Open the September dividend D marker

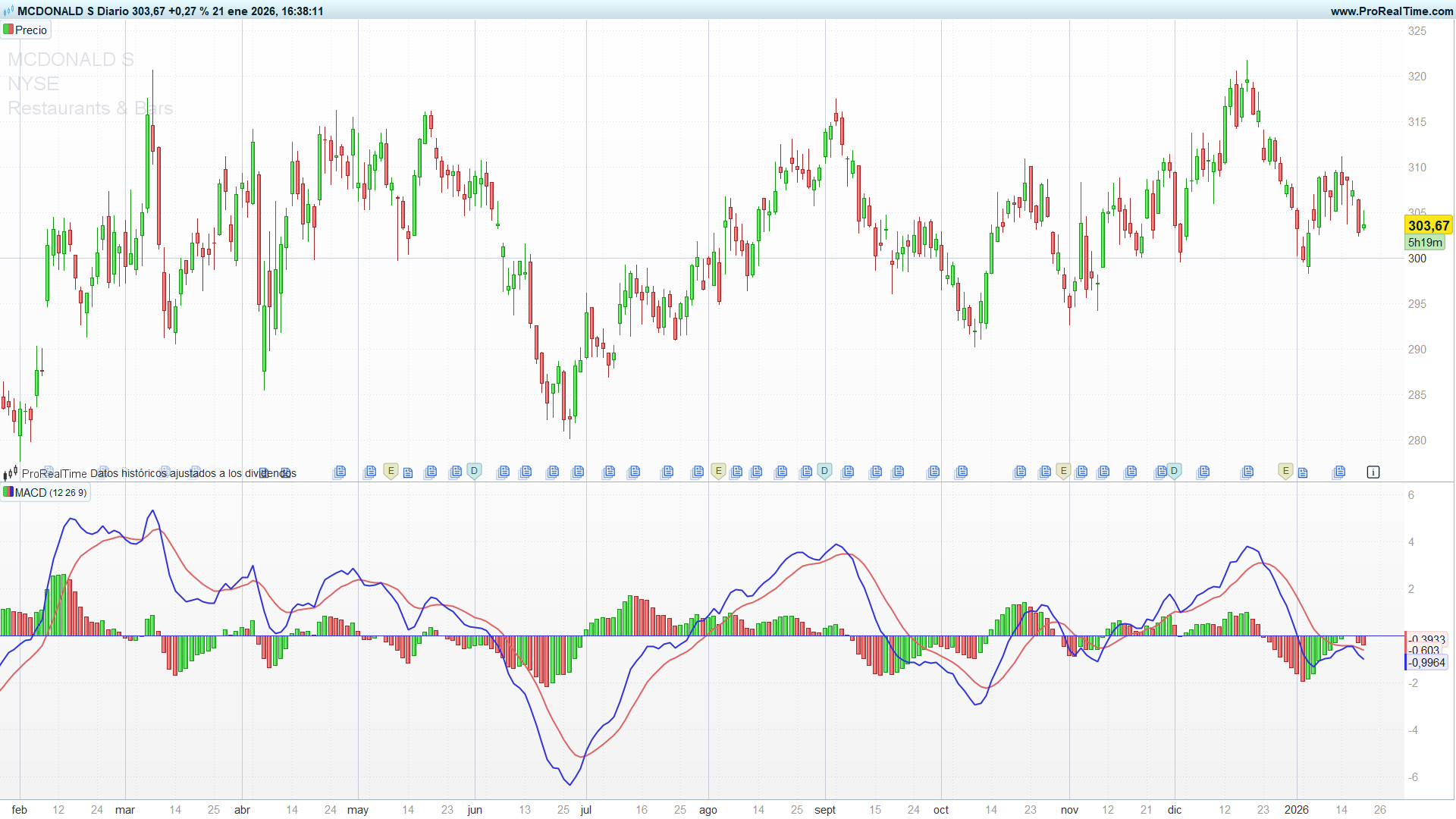[x=824, y=472]
